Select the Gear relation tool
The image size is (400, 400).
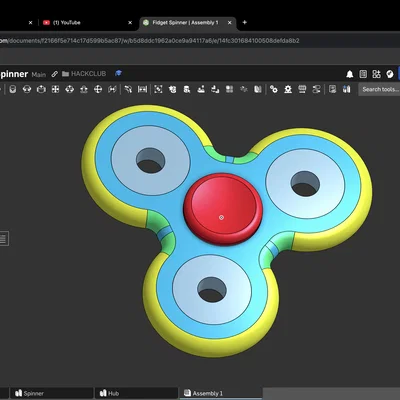(274, 89)
